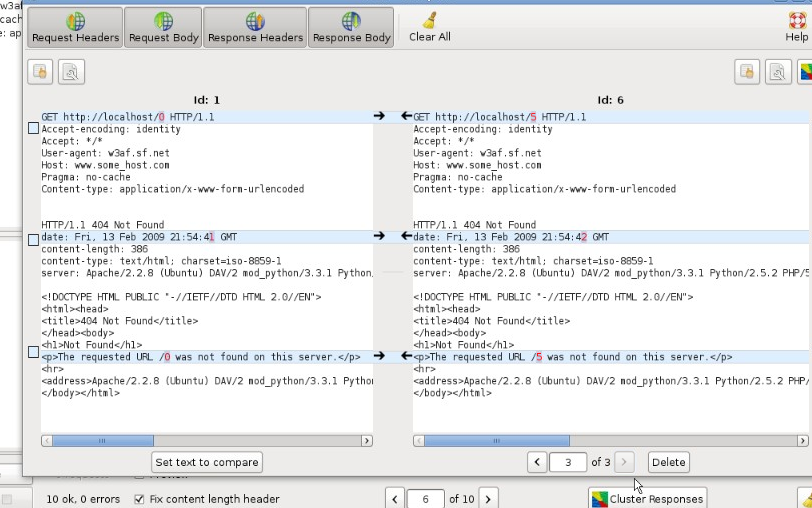812x508 pixels.
Task: Go to previous request of 10
Action: [395, 499]
